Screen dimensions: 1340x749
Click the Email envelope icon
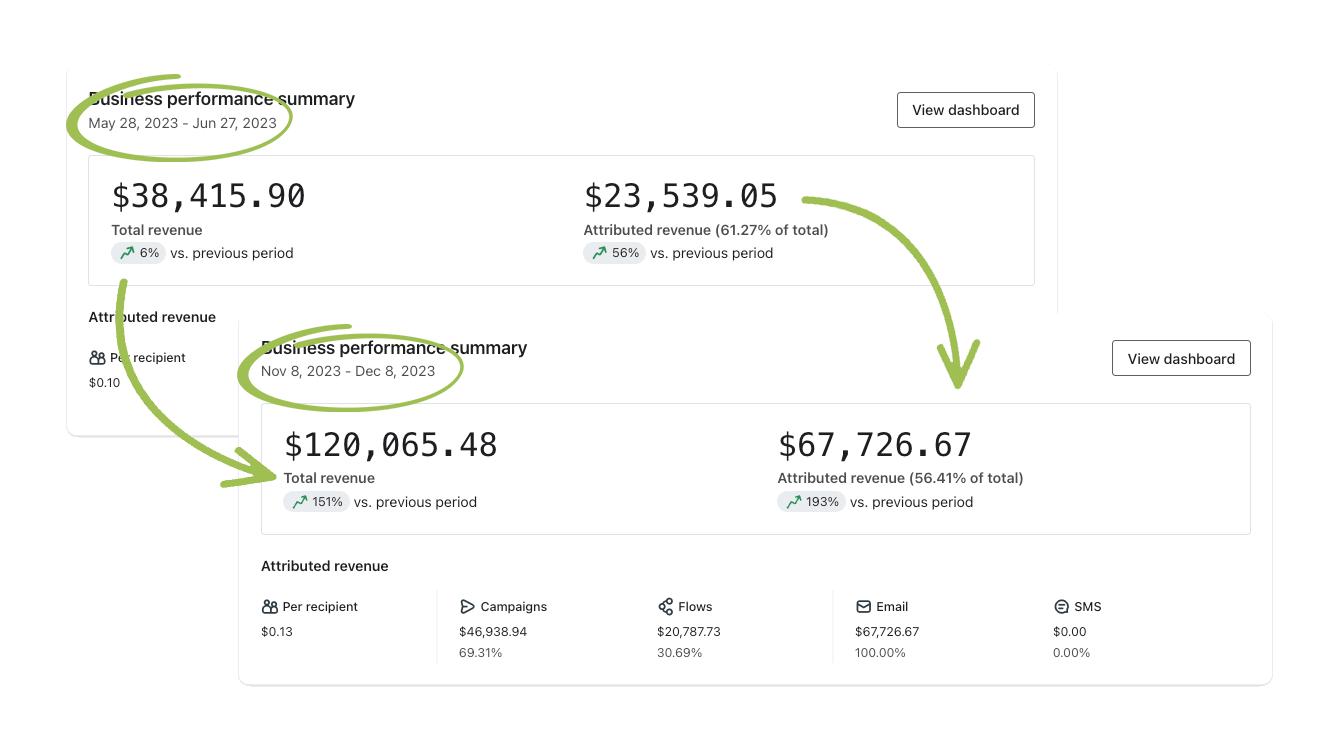point(863,607)
